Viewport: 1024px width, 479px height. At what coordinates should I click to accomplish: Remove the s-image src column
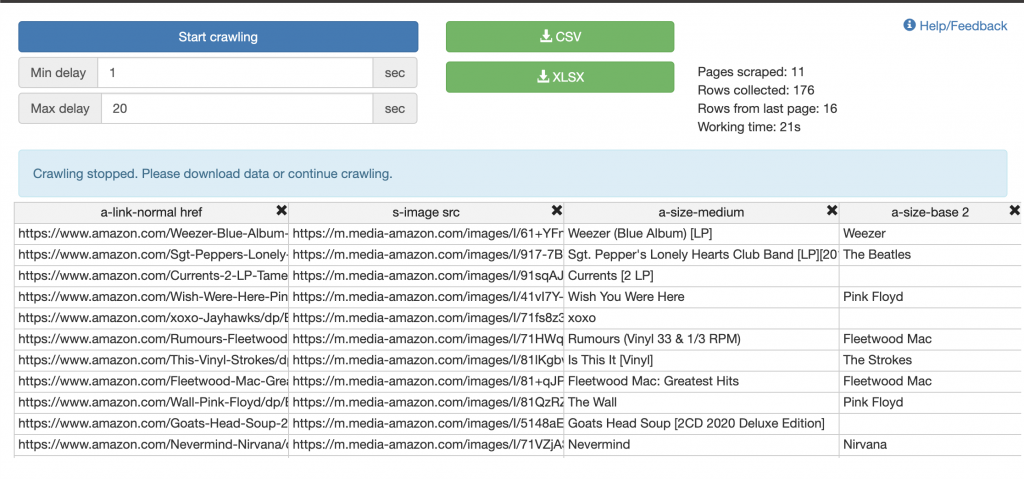556,211
